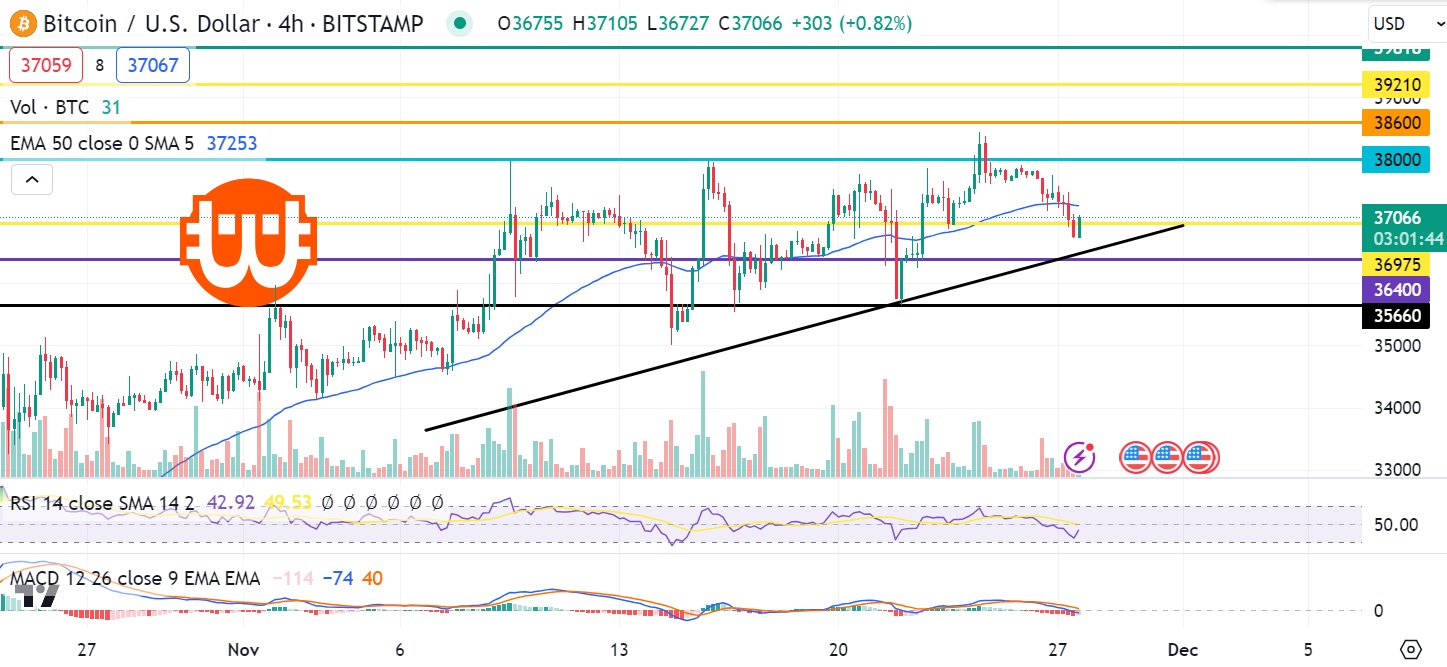
Task: Select the purple horizontal line on chart
Action: pos(680,259)
